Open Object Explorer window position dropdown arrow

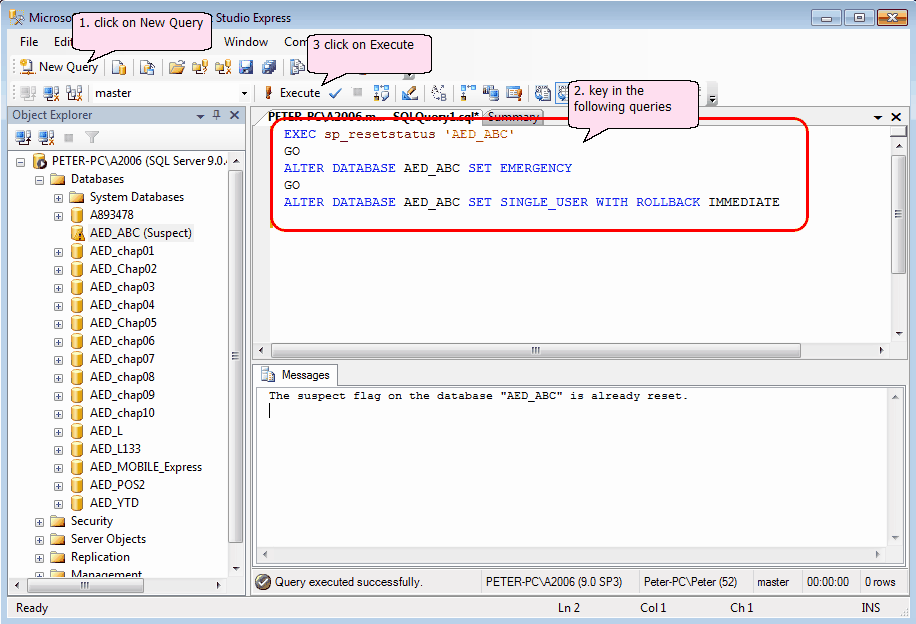[200, 116]
